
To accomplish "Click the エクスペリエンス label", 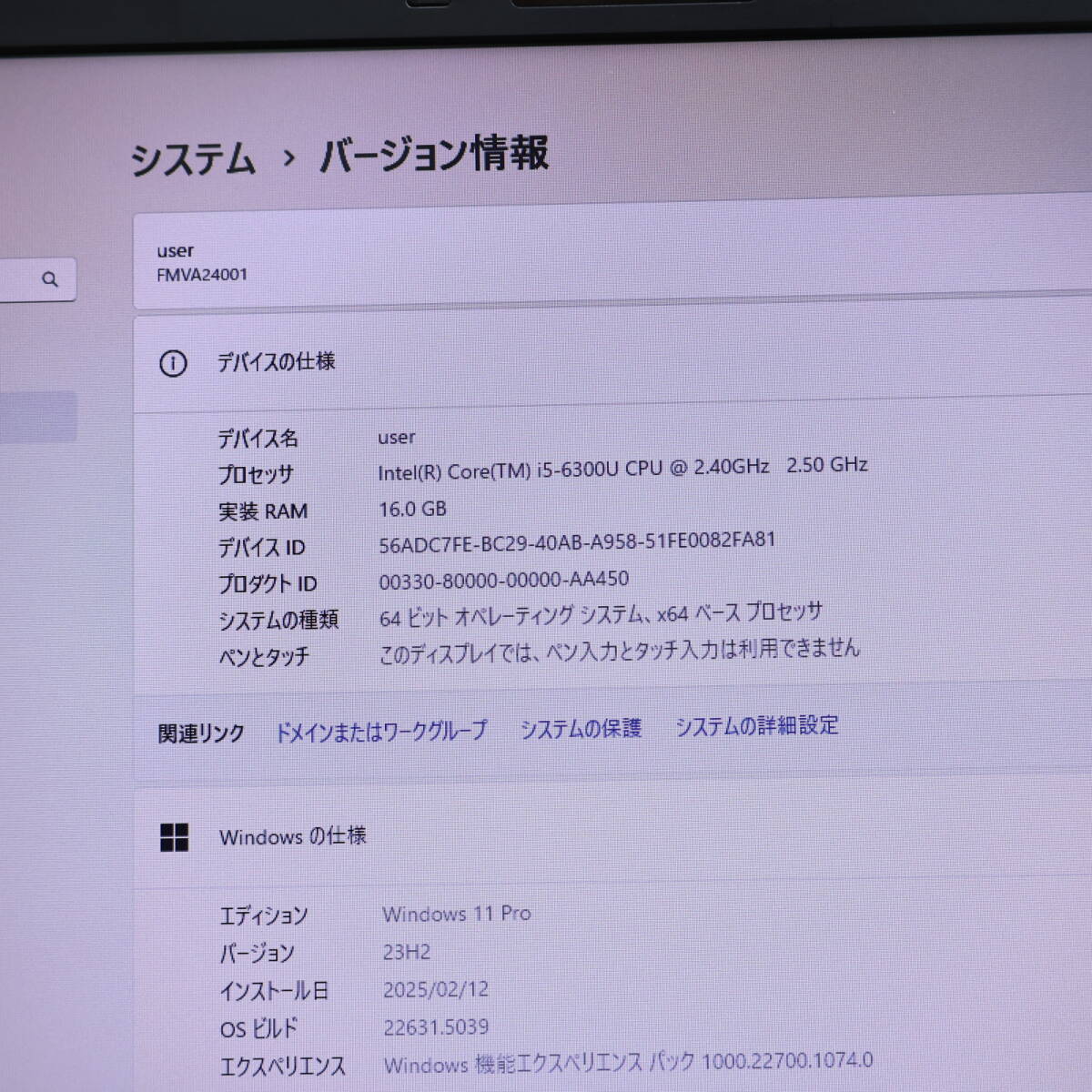I will (283, 1067).
